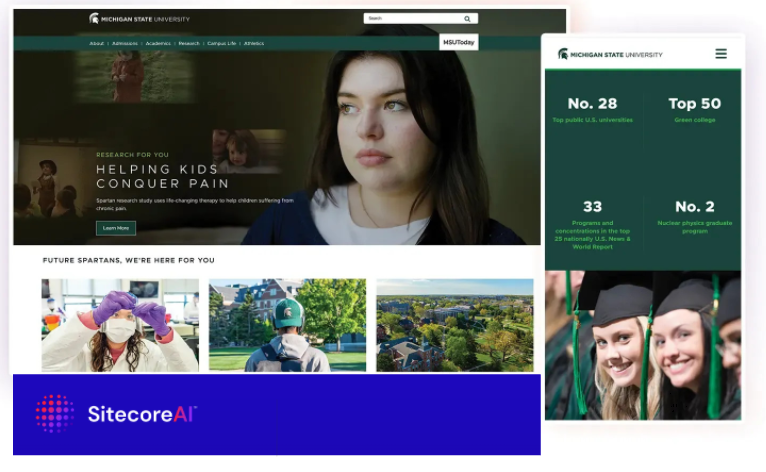This screenshot has width=766, height=472.
Task: Click the small hero thumbnail of a child's face
Action: 249,151
